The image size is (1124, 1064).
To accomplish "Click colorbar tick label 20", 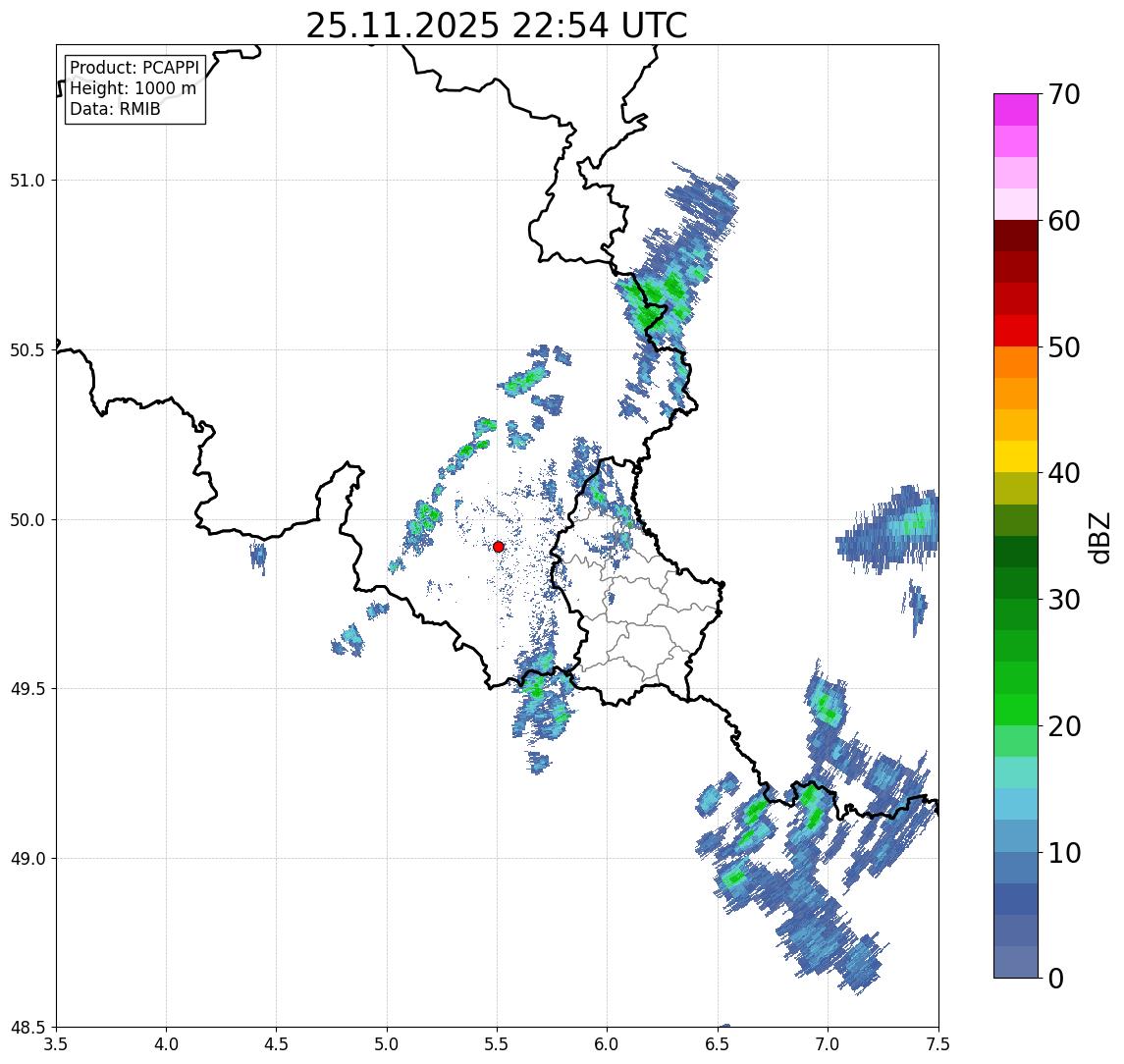I will pyautogui.click(x=1064, y=726).
